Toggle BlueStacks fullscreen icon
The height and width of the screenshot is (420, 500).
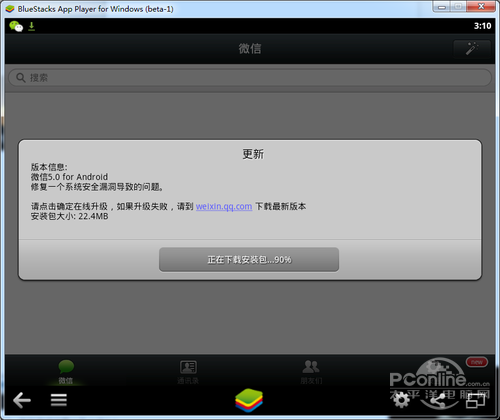coord(476,400)
